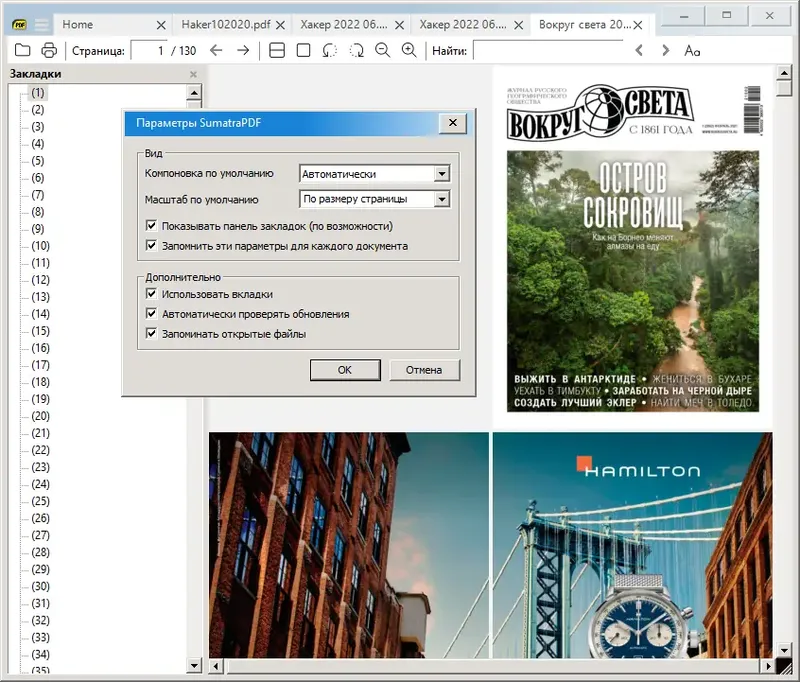Close the Haker102020.pdf tab
This screenshot has height=682, width=800.
tap(280, 25)
